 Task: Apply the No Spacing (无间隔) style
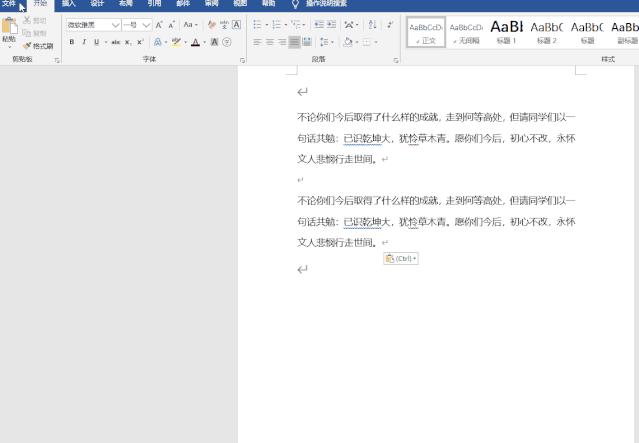[x=466, y=32]
